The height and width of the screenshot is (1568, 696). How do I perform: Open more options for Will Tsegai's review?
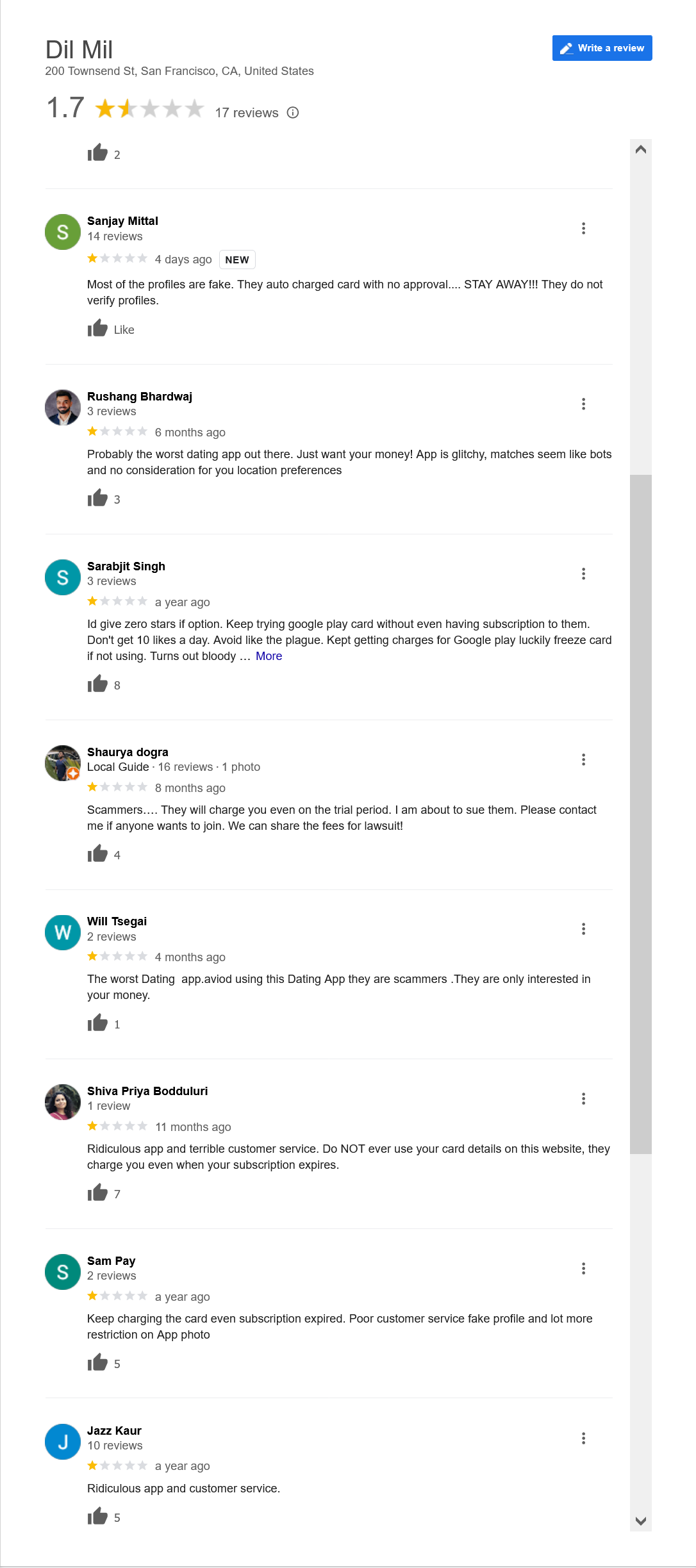(x=583, y=929)
